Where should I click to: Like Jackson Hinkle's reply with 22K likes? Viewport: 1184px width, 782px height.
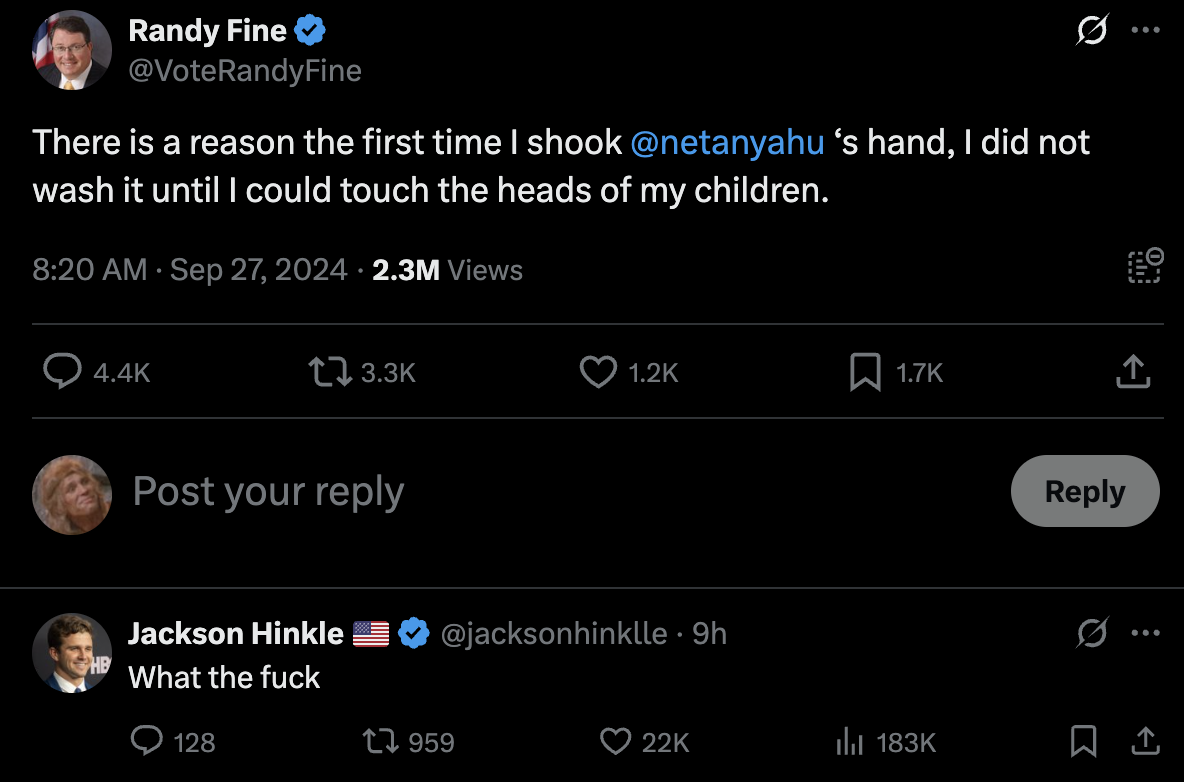614,742
